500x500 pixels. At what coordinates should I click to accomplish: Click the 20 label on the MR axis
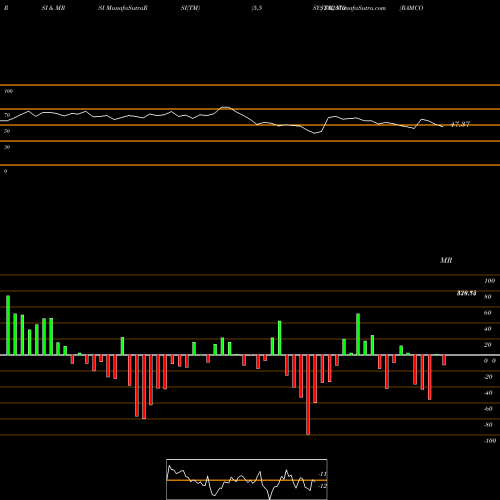click(x=488, y=345)
